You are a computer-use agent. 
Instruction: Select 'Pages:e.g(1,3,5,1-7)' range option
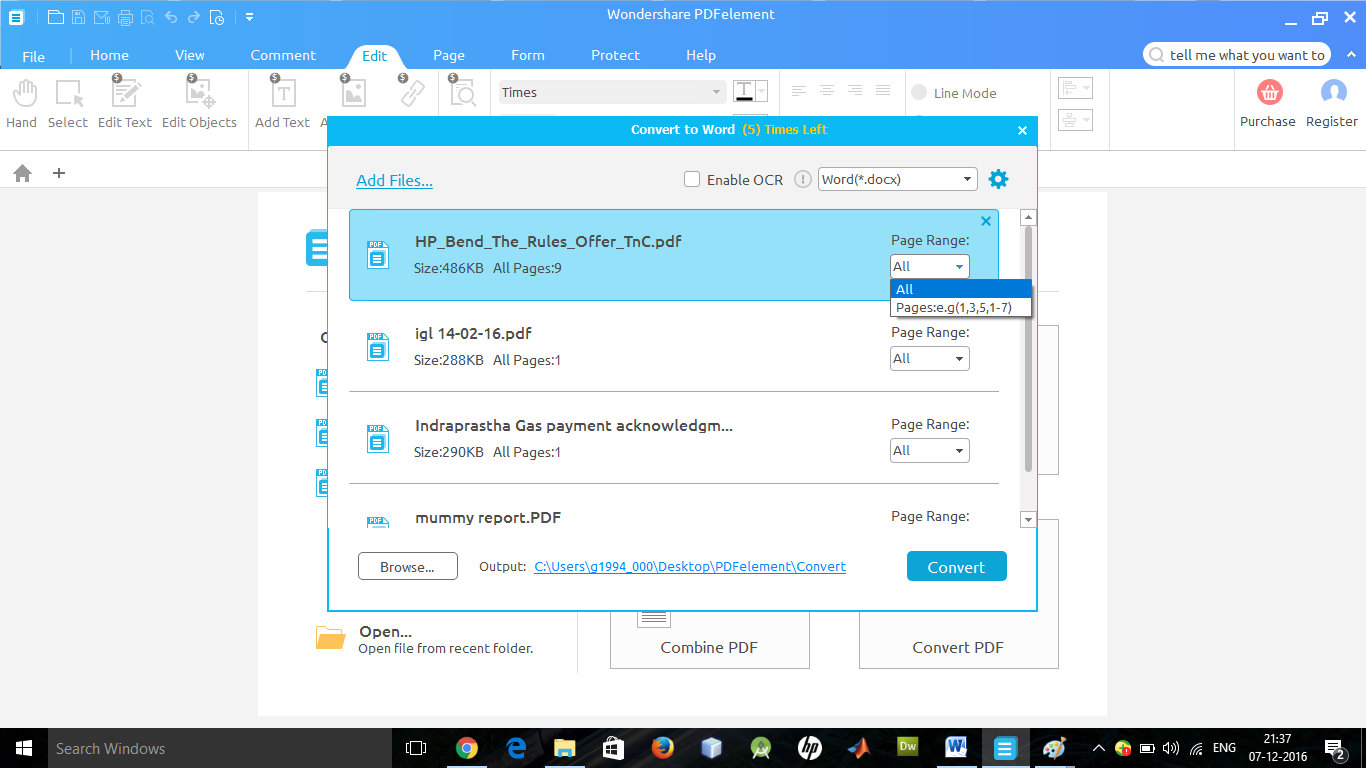[961, 307]
